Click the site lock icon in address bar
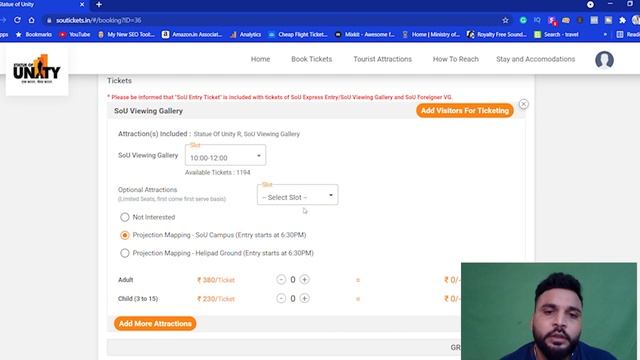Image resolution: width=640 pixels, height=360 pixels. click(49, 20)
